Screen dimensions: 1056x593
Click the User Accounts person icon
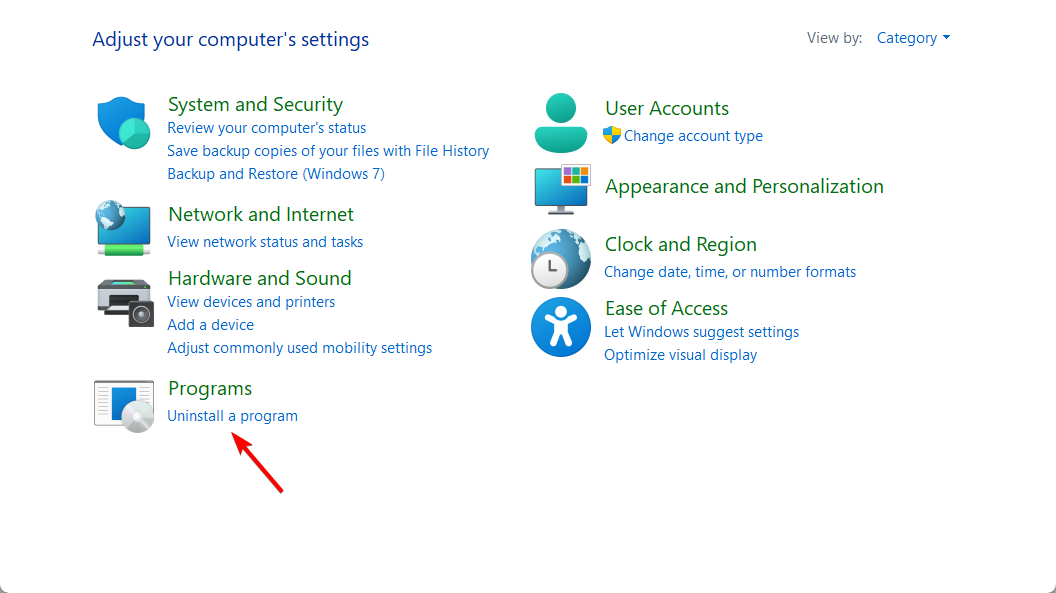[560, 122]
